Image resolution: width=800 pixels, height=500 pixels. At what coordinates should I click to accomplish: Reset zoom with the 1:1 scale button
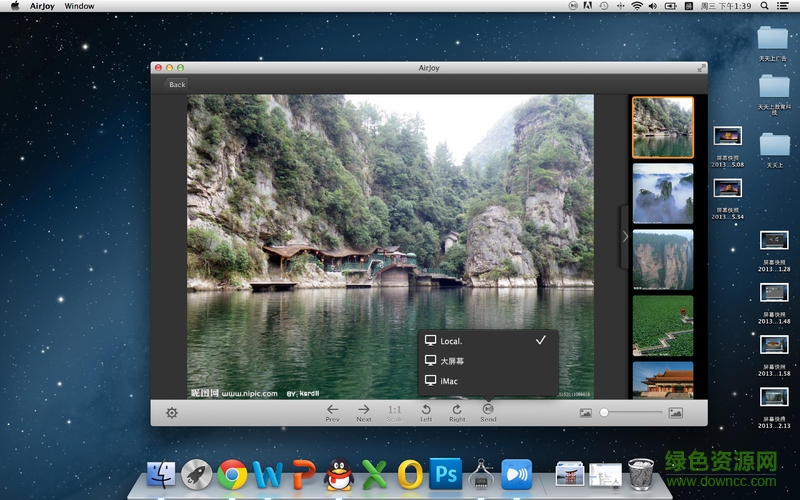395,410
